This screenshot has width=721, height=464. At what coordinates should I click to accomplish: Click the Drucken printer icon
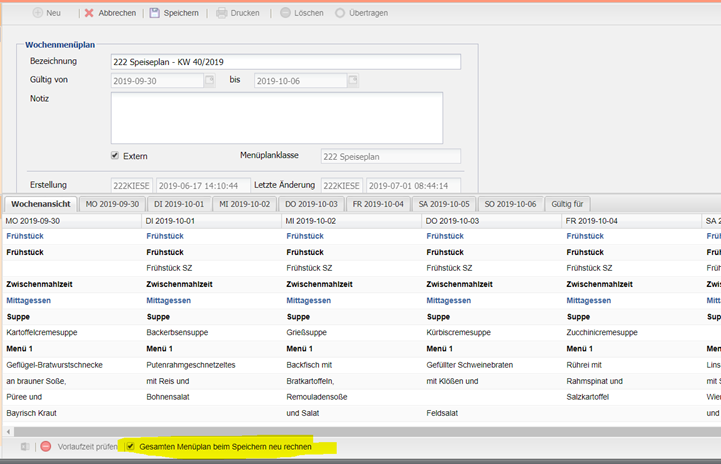coord(222,13)
